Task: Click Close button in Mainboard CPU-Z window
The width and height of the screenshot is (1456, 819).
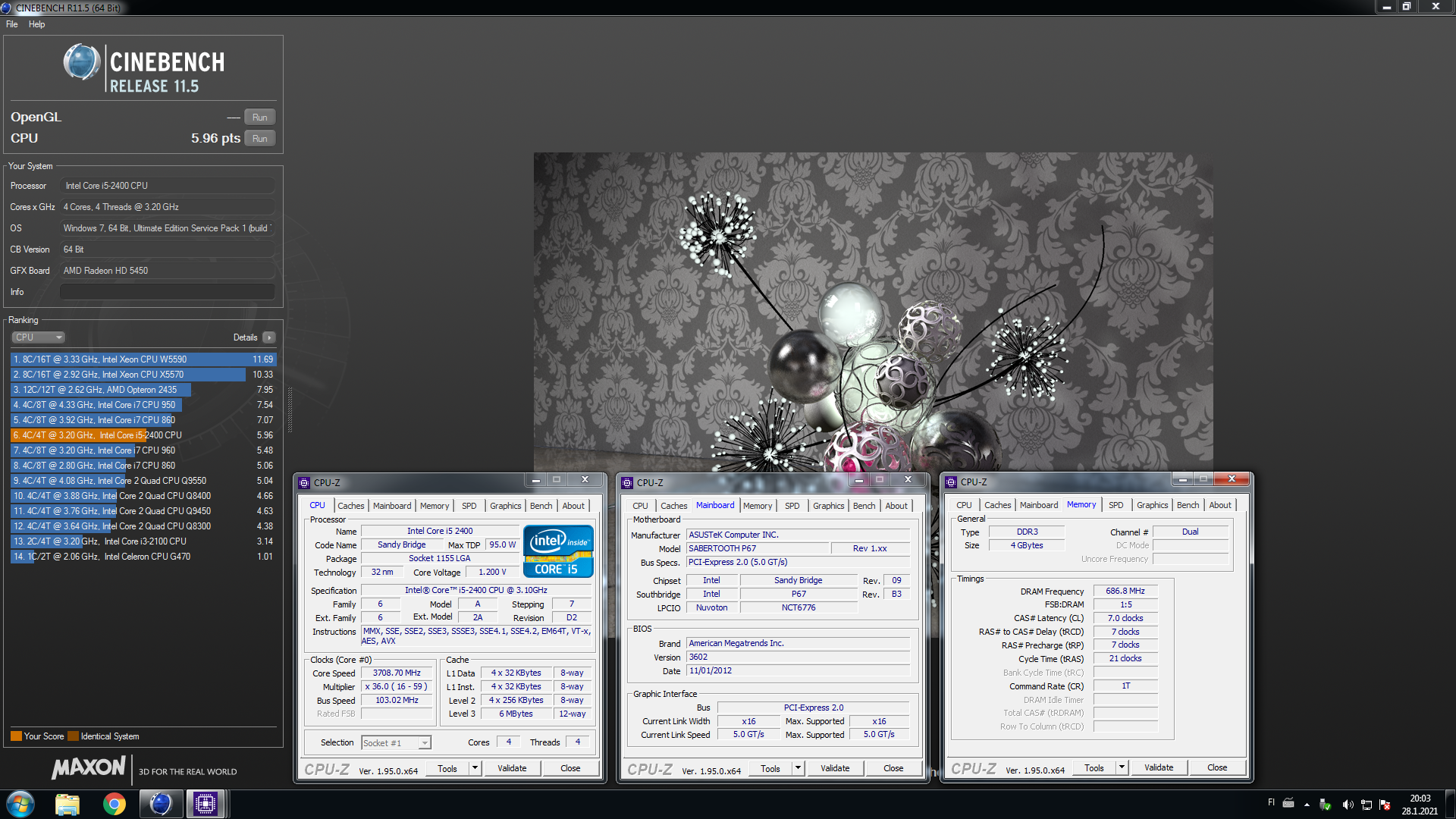Action: tap(893, 768)
